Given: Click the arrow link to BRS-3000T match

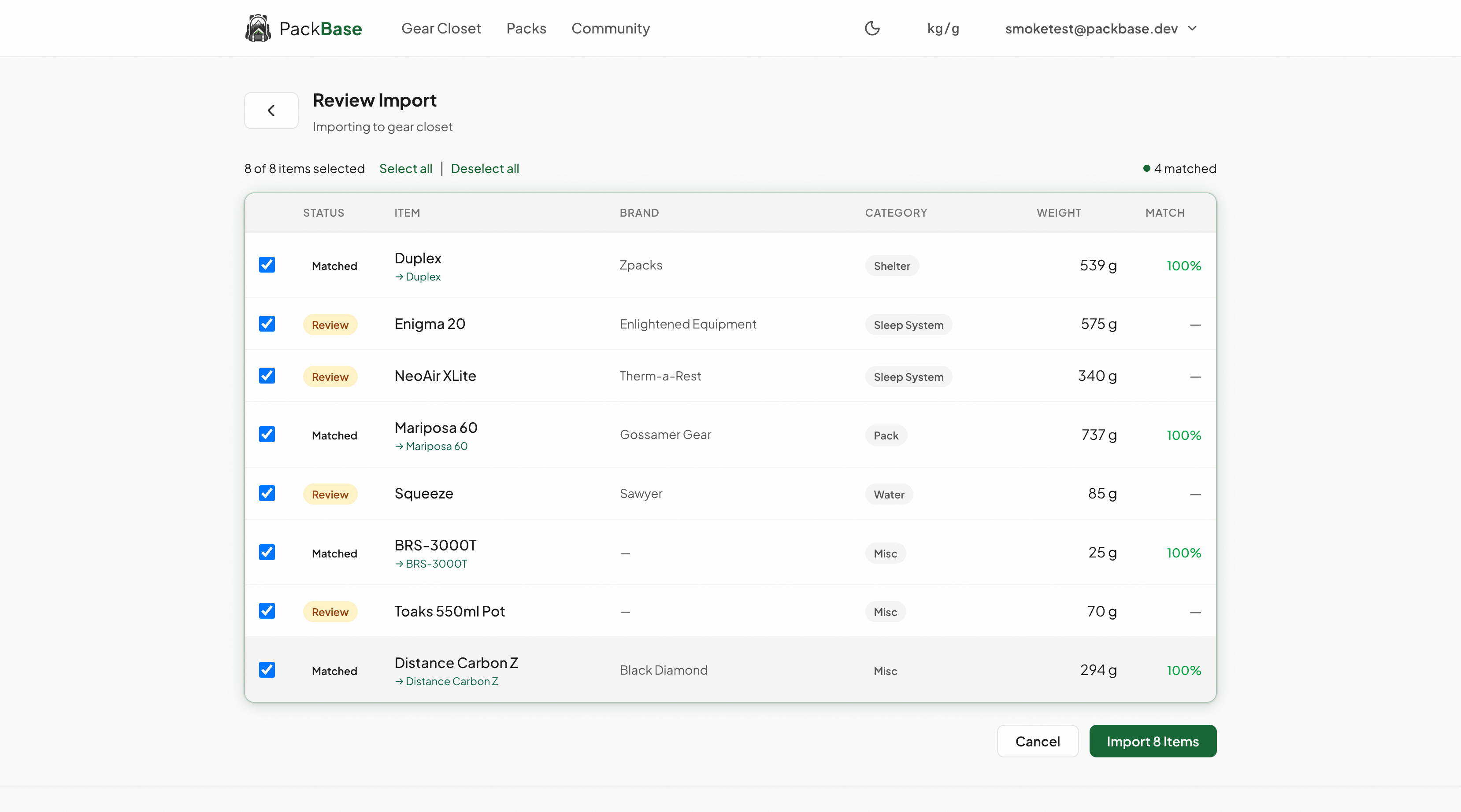Looking at the screenshot, I should (x=431, y=564).
